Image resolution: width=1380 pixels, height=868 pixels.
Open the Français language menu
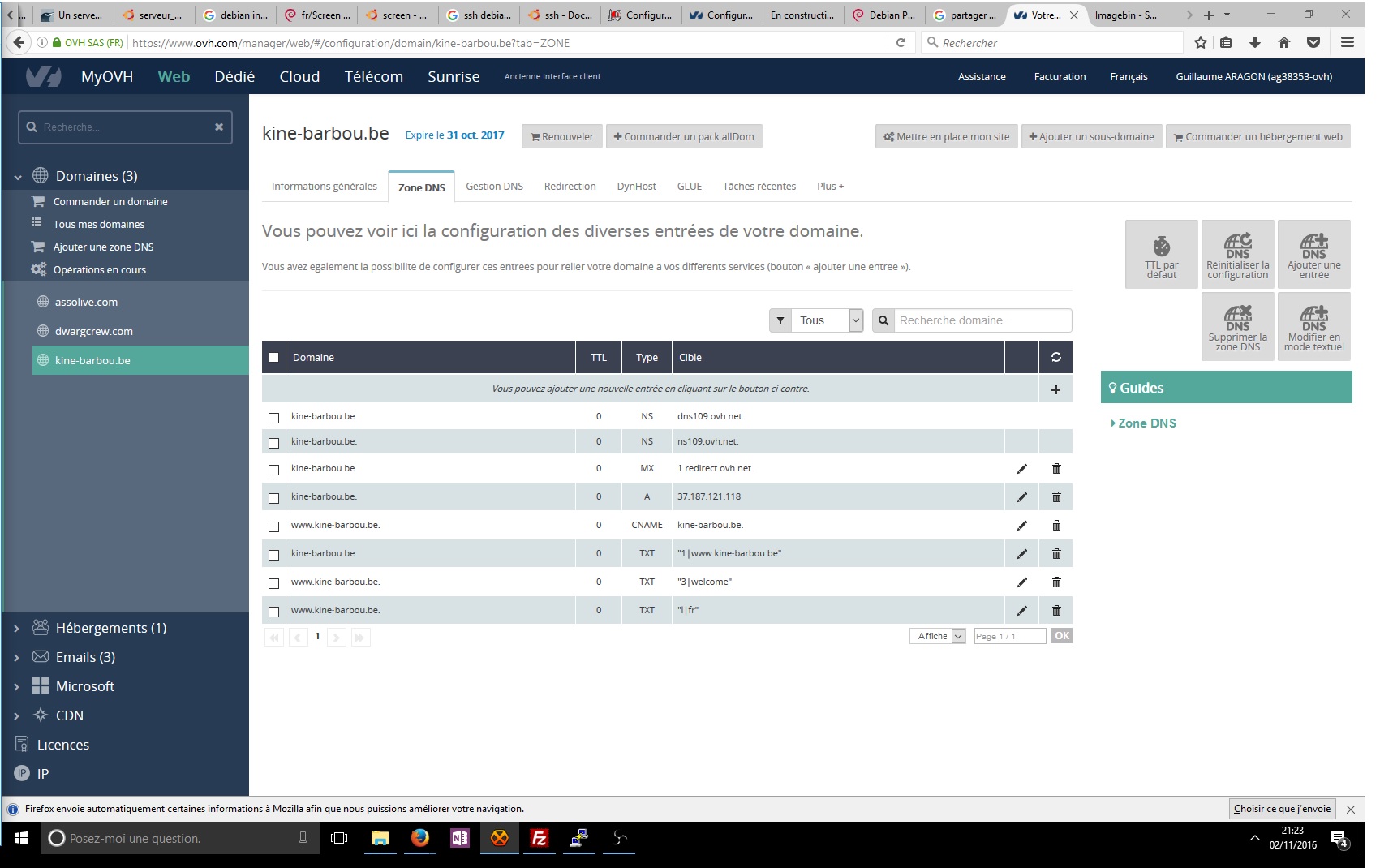[x=1129, y=76]
